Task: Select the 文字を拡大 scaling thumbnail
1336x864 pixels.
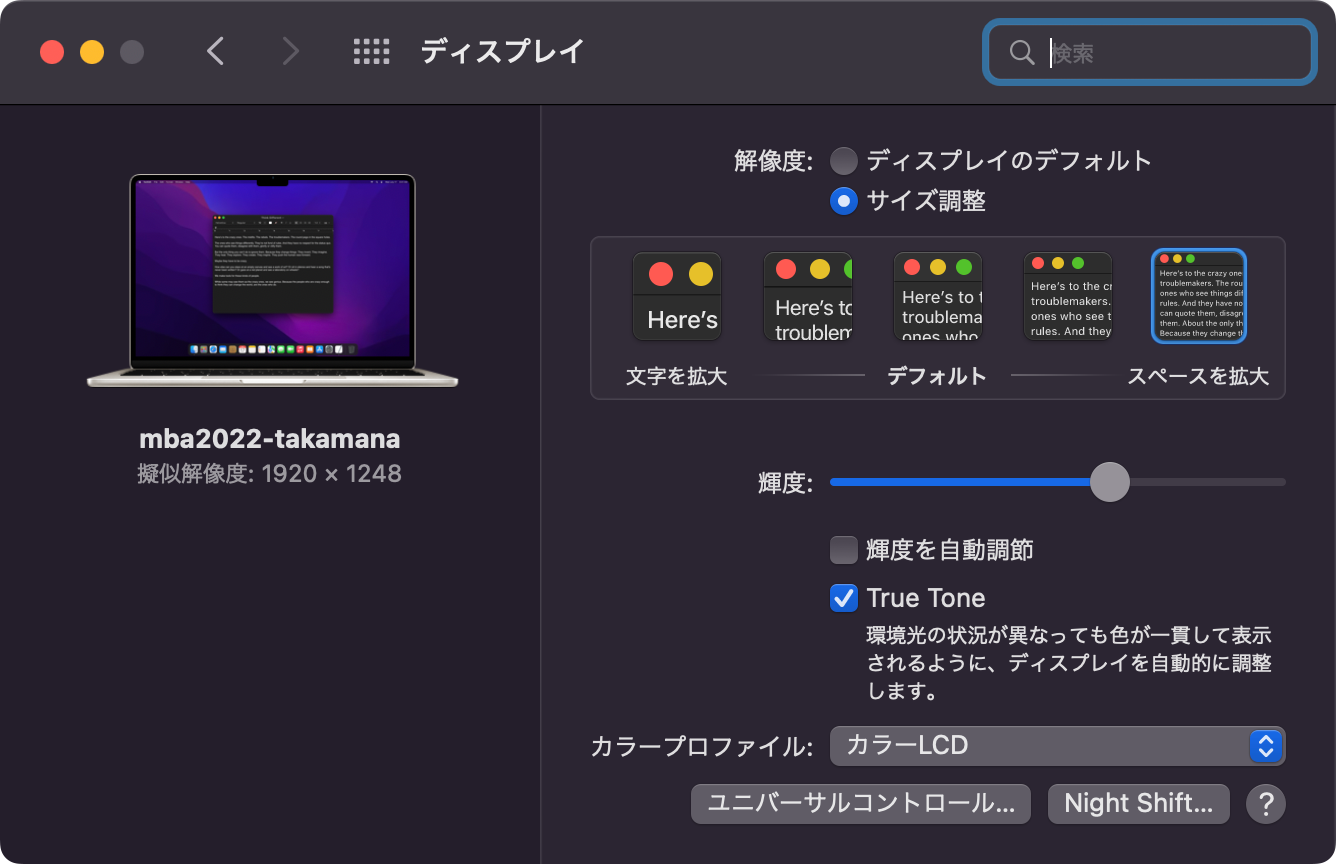Action: [677, 295]
